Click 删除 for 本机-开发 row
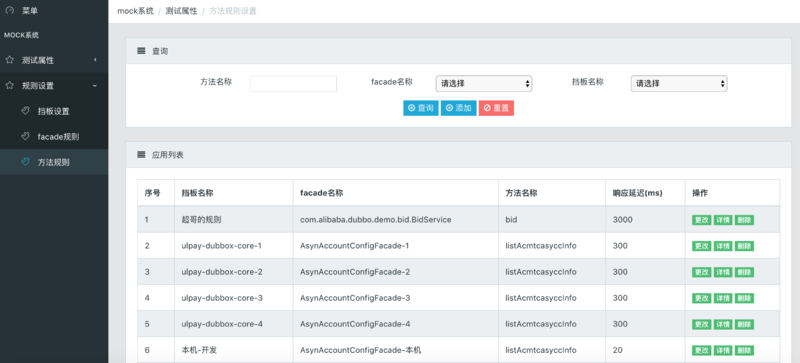This screenshot has width=800, height=363. [x=744, y=350]
